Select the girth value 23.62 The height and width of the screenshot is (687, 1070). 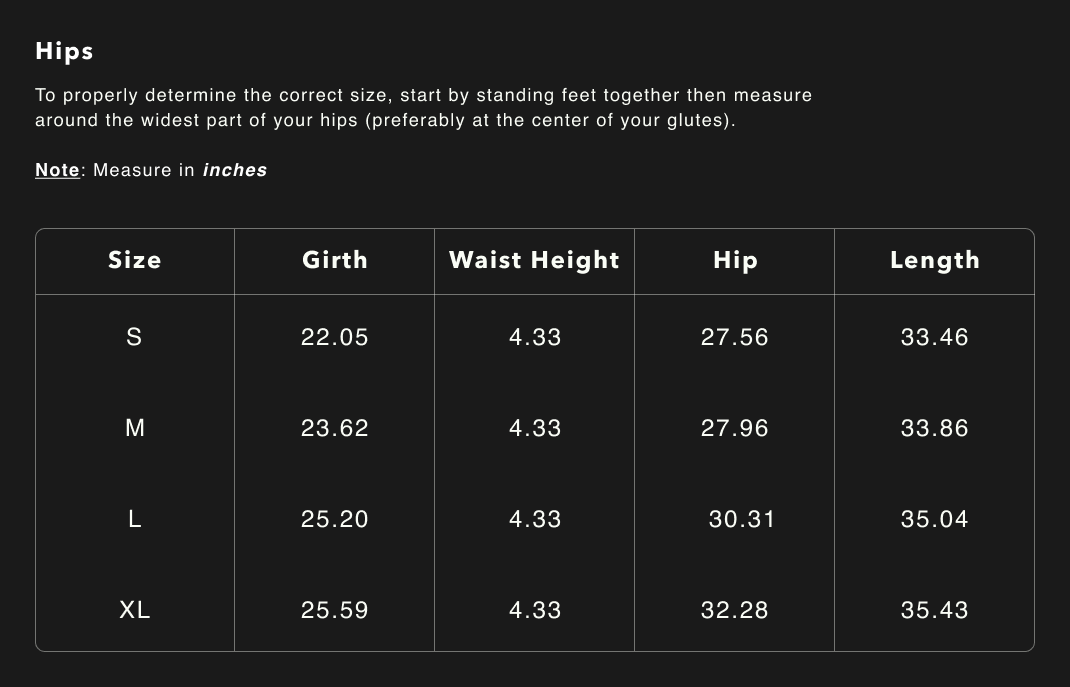[335, 428]
